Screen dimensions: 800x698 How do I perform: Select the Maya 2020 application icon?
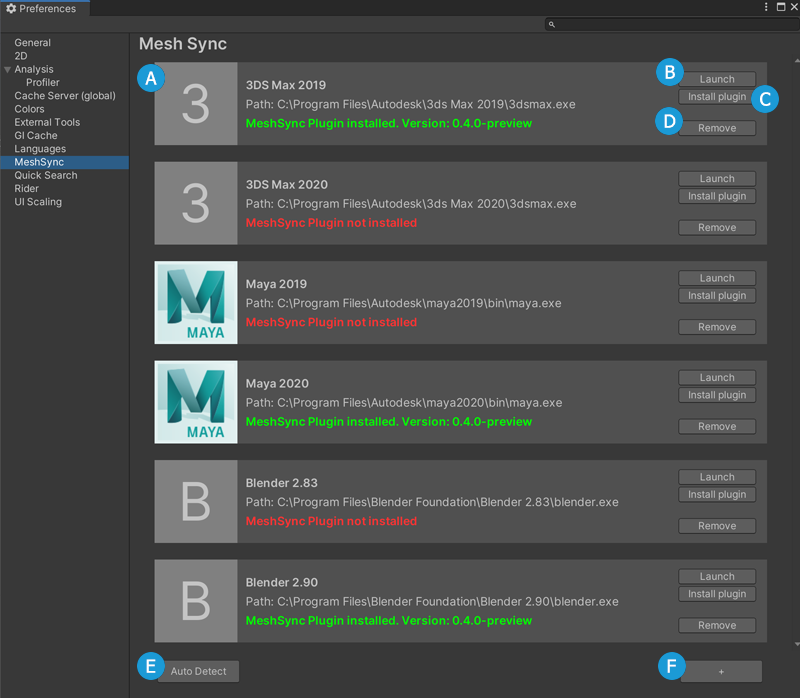point(196,402)
